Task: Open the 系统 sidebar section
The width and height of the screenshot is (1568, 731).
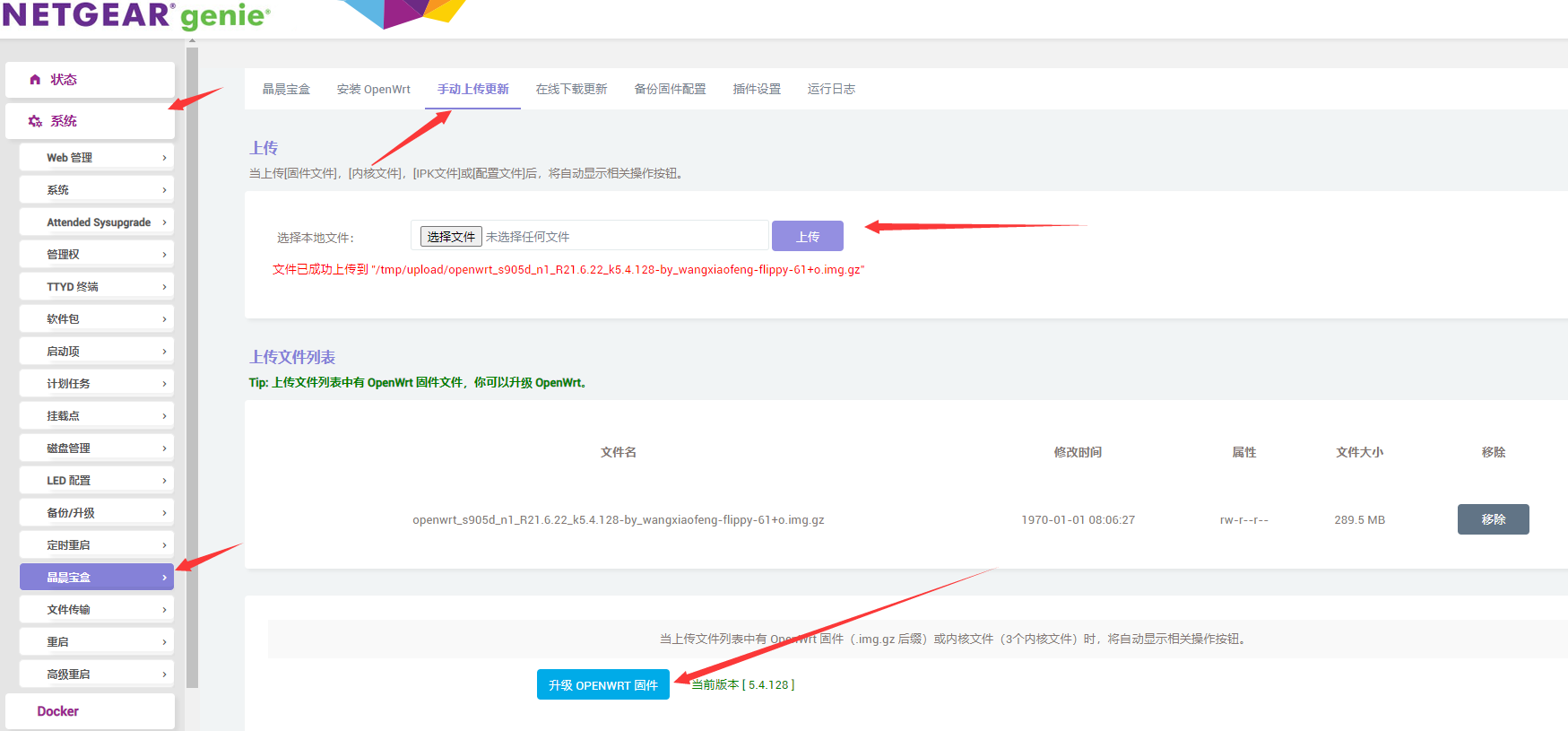Action: tap(90, 121)
